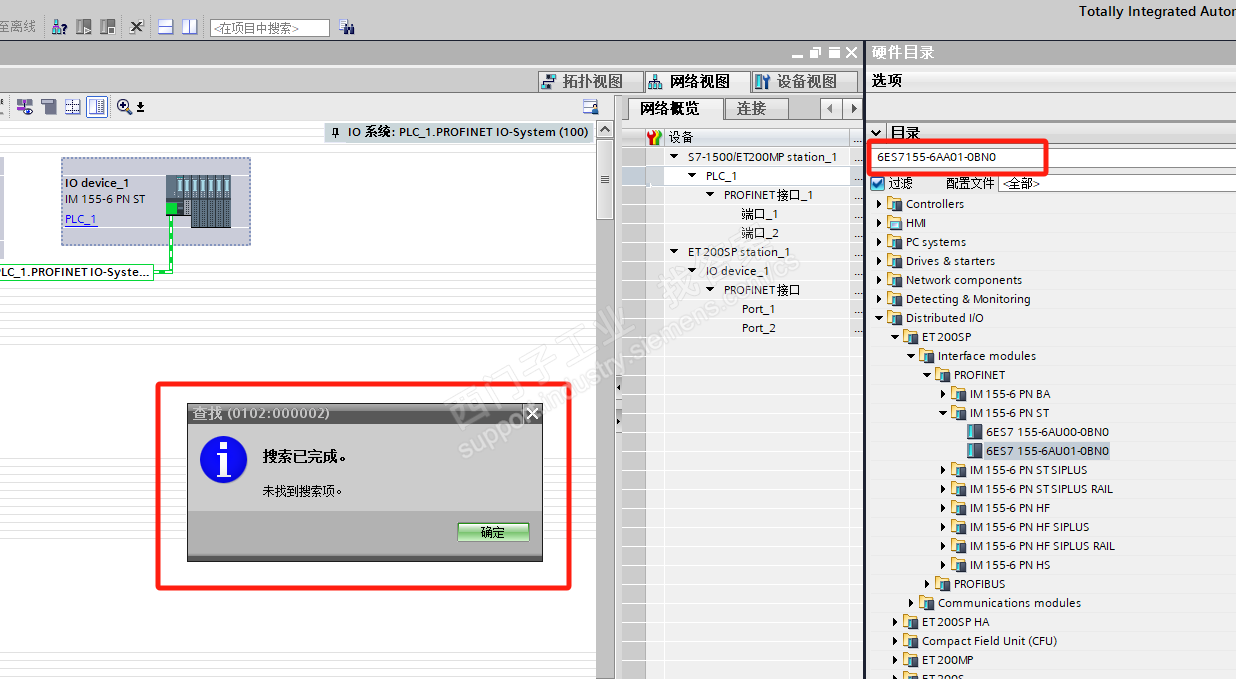
Task: Expand the IM 155-6 PN BA folder
Action: (943, 394)
